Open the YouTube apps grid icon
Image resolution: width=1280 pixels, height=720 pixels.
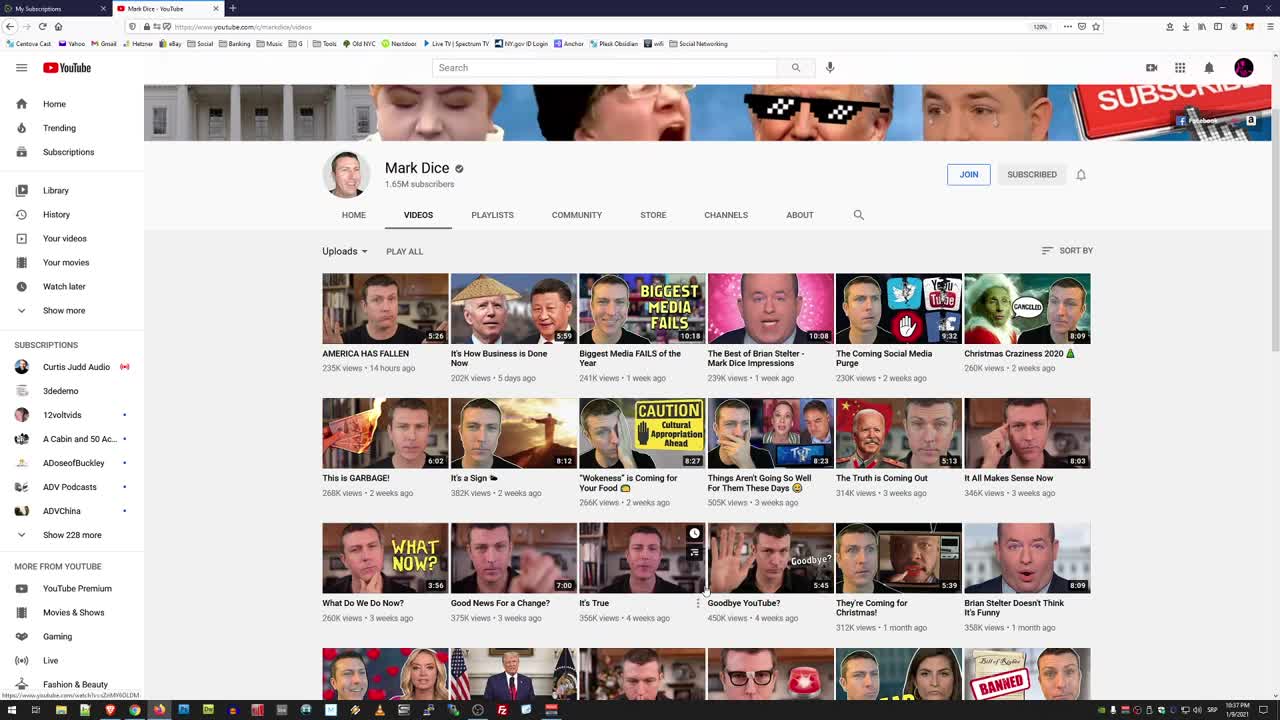[x=1180, y=68]
